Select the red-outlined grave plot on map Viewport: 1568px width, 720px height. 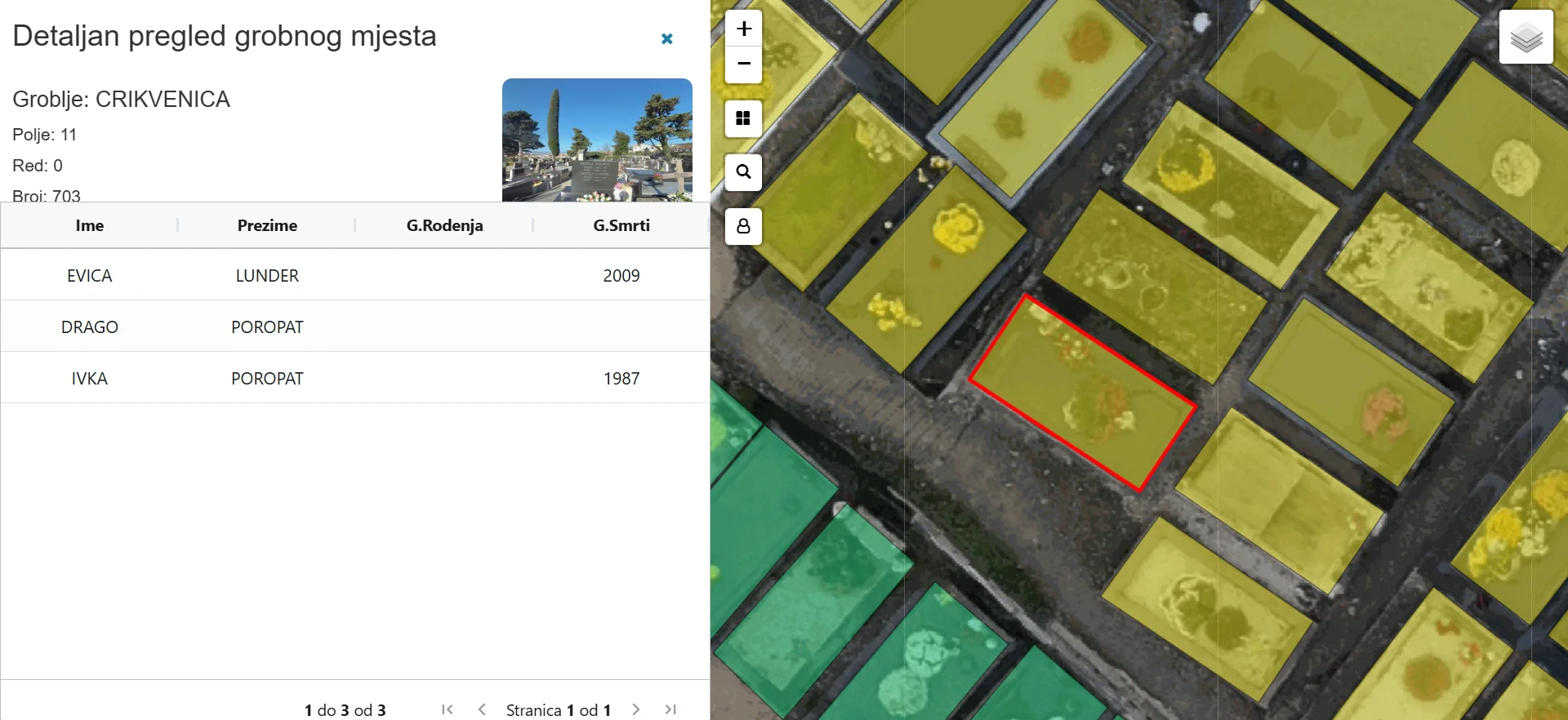pyautogui.click(x=1083, y=393)
